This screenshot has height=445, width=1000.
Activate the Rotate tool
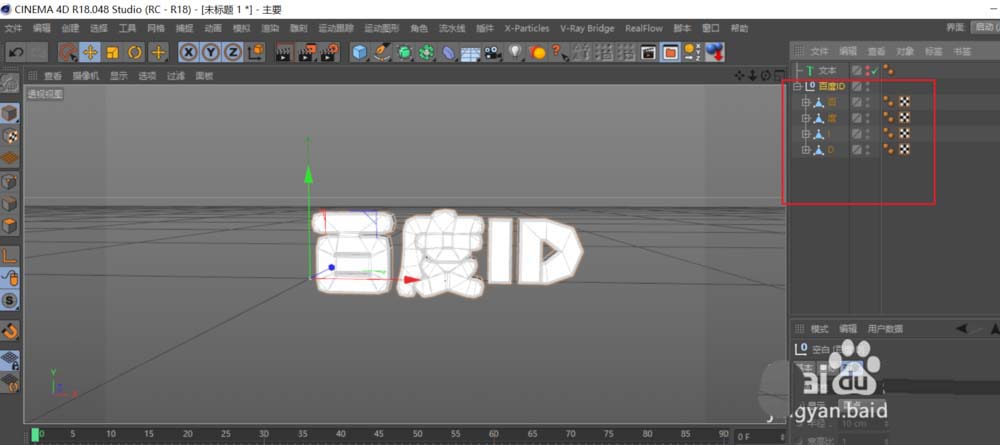(135, 52)
